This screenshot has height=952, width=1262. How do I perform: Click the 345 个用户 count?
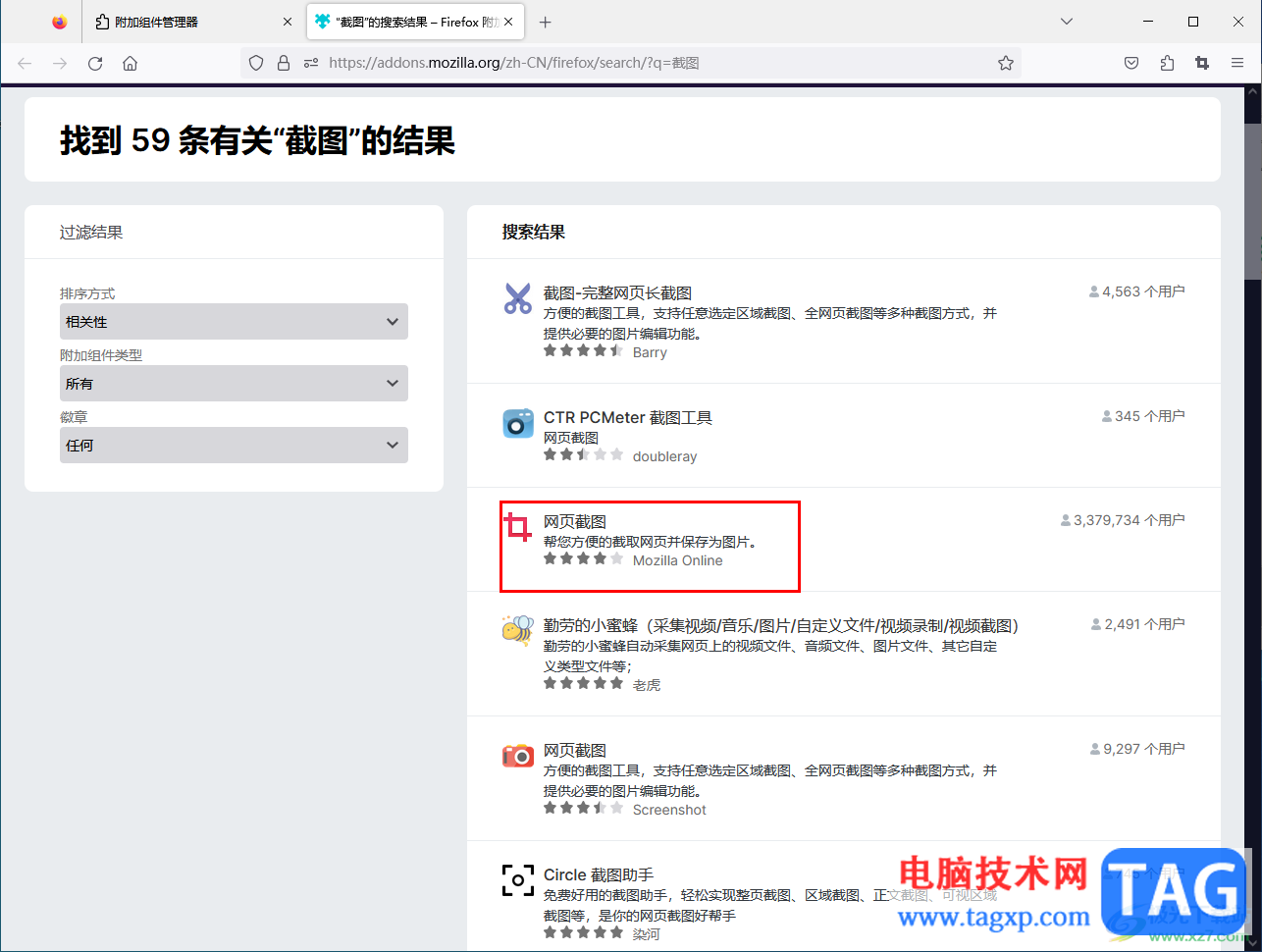(1143, 416)
